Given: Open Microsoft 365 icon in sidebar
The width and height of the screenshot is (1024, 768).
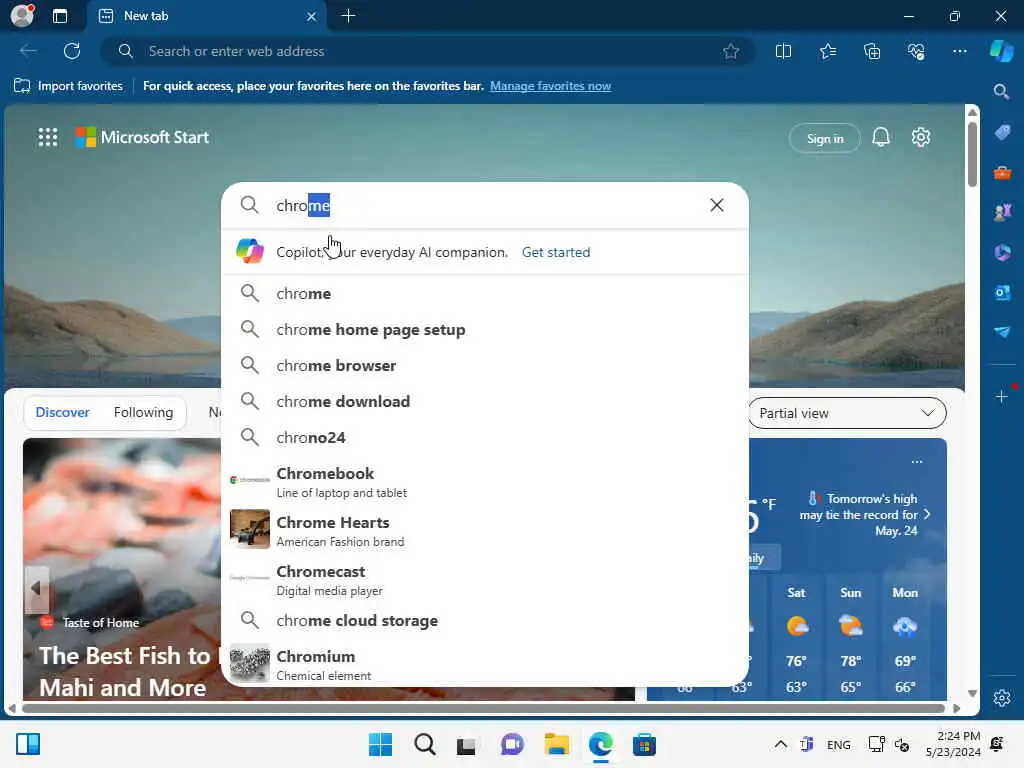Looking at the screenshot, I should click(x=1002, y=252).
